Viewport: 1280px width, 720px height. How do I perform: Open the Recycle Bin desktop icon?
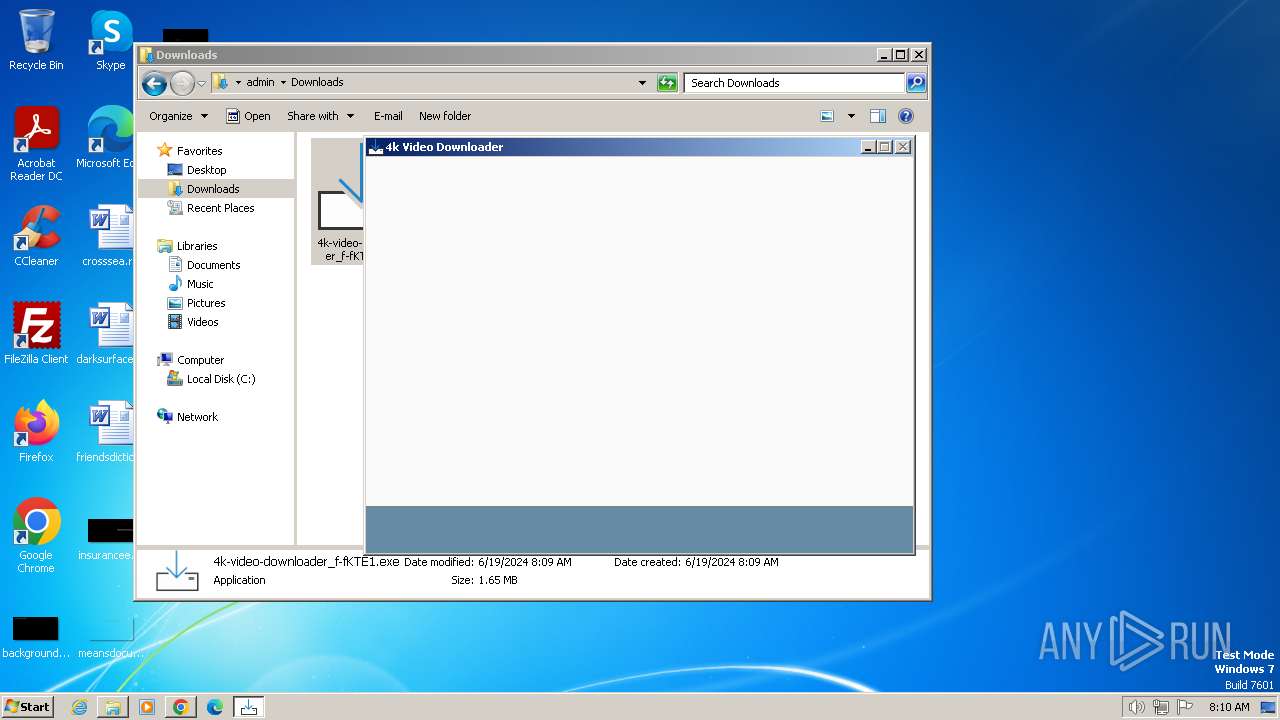pos(36,40)
